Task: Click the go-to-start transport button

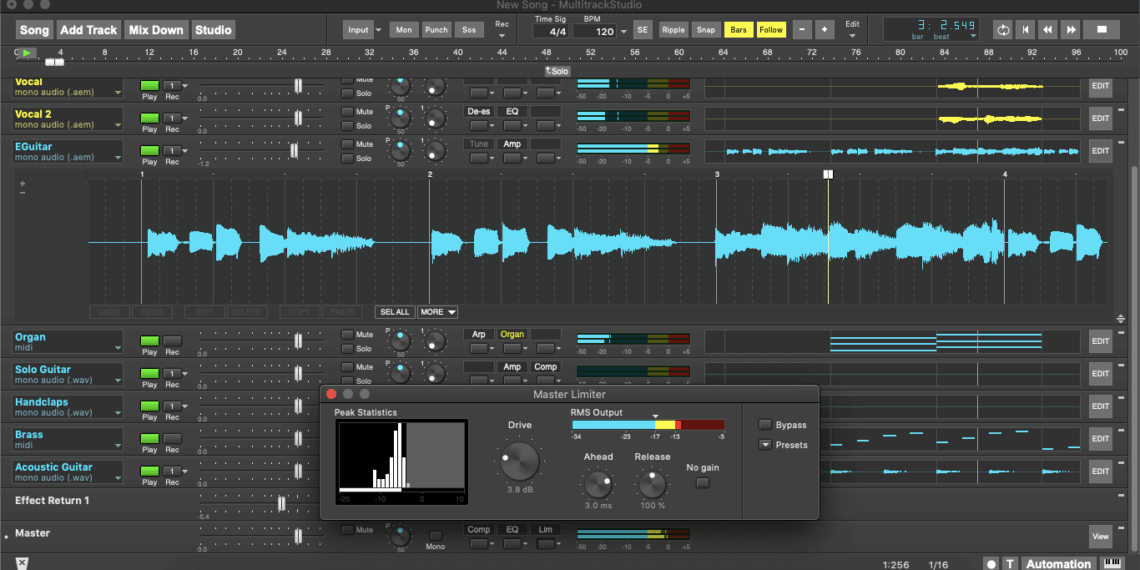Action: tap(1025, 30)
